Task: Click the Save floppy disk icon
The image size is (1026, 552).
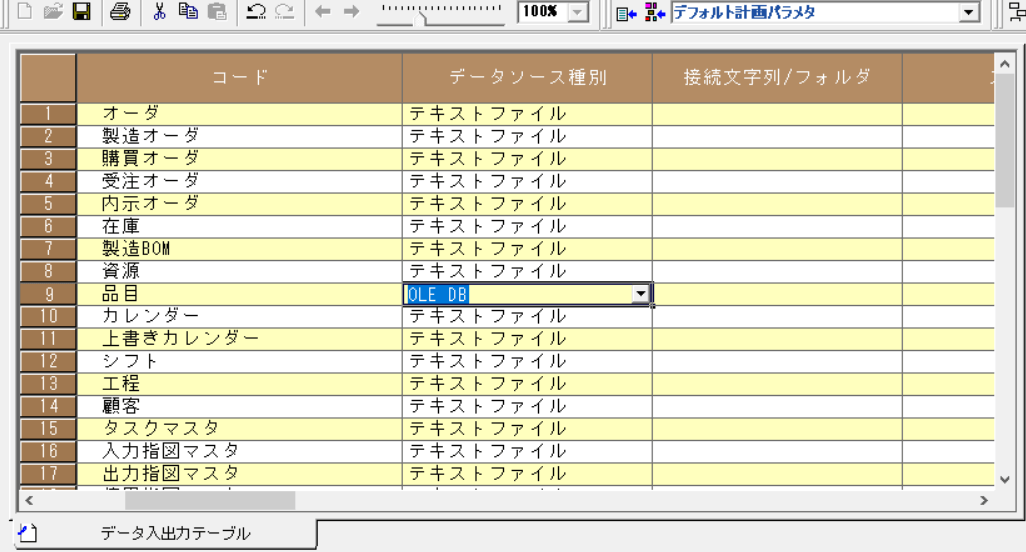Action: pyautogui.click(x=81, y=11)
